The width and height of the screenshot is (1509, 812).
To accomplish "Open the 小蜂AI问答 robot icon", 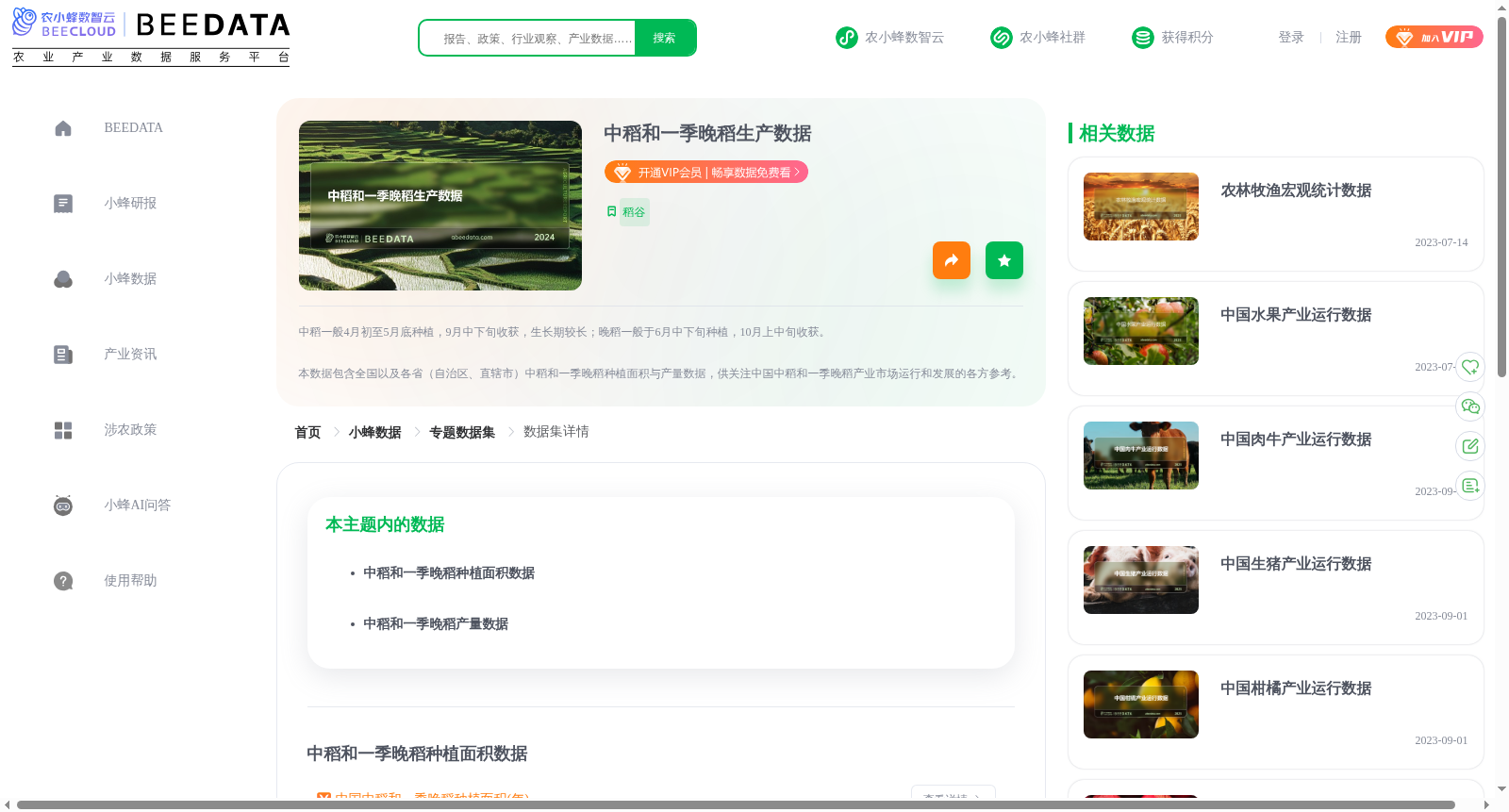I will tap(63, 505).
